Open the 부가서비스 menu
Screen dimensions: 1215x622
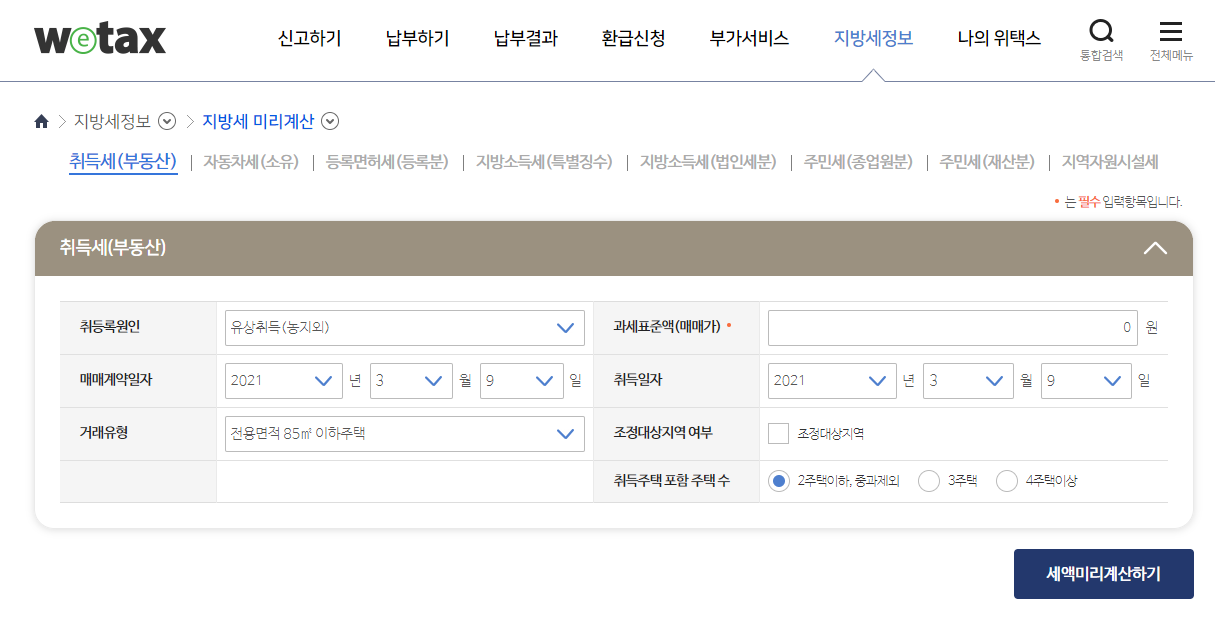point(749,39)
